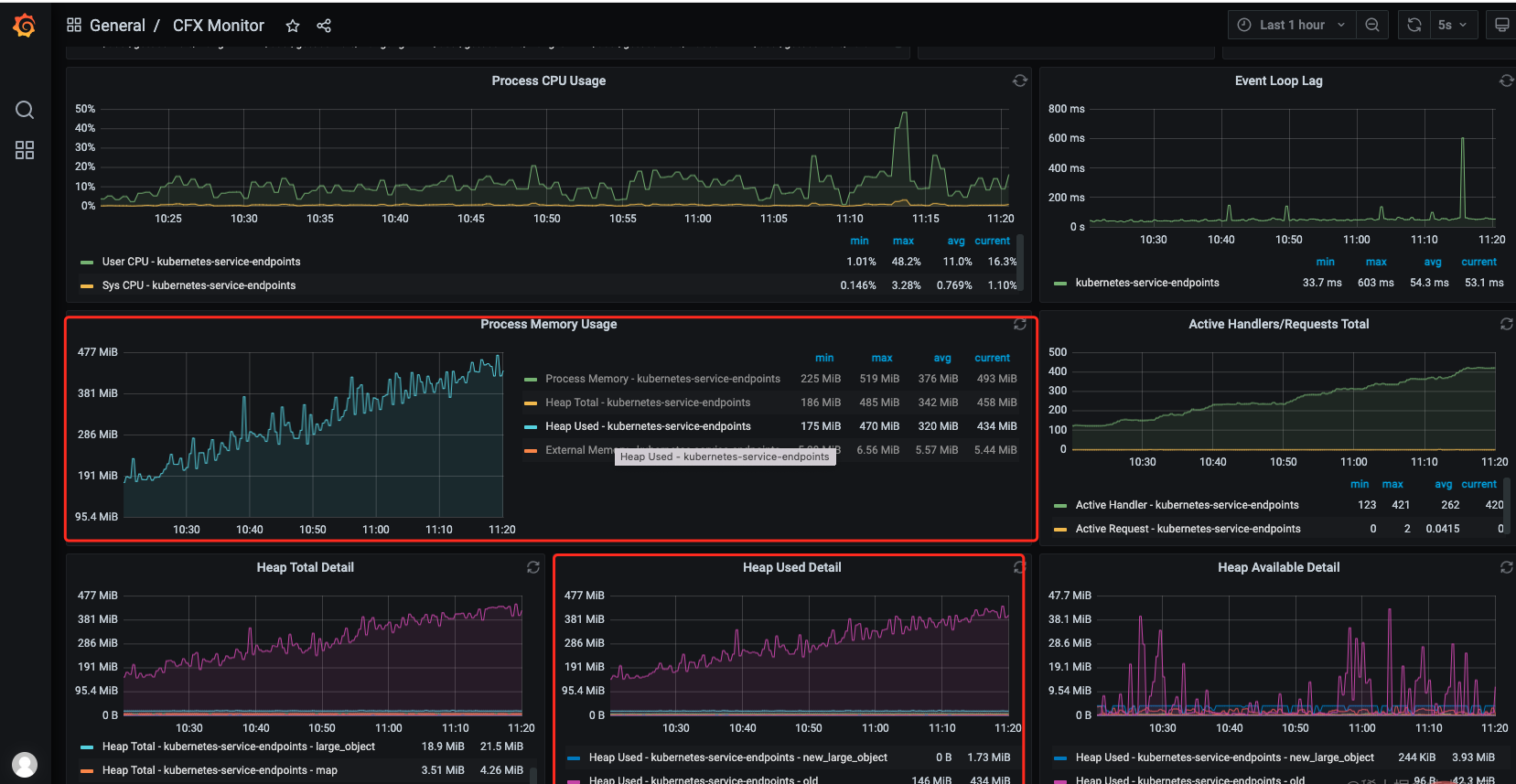Click Active Handlers/Requests panel loading icon
This screenshot has height=784, width=1516.
click(x=1506, y=324)
